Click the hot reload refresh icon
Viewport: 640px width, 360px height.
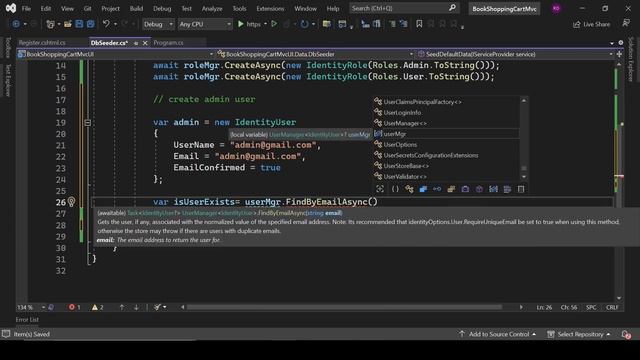[304, 24]
